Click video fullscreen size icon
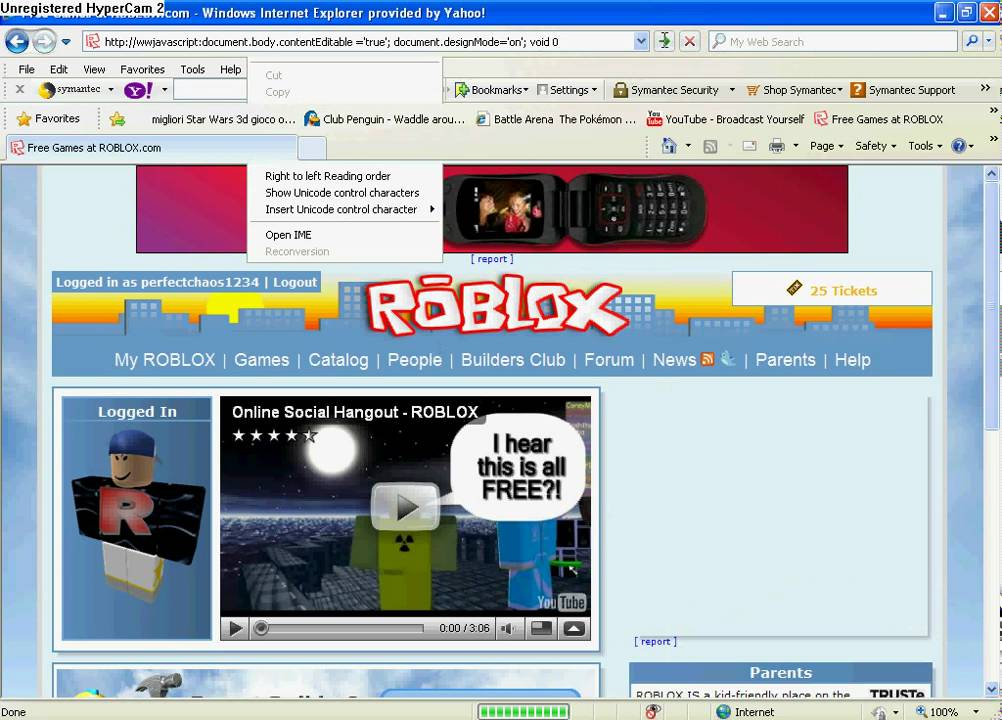Screen dimensions: 1002x720 (x=541, y=629)
